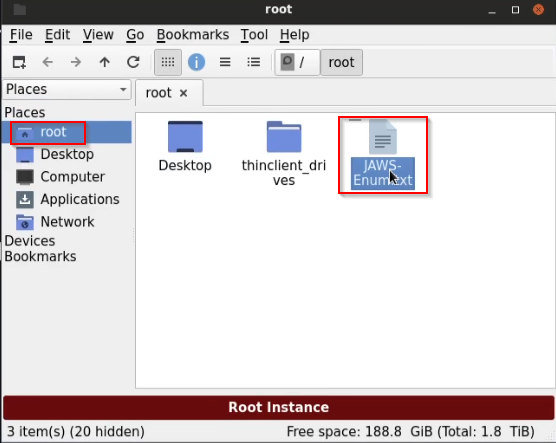Open Applications in the Places sidebar

point(68,199)
